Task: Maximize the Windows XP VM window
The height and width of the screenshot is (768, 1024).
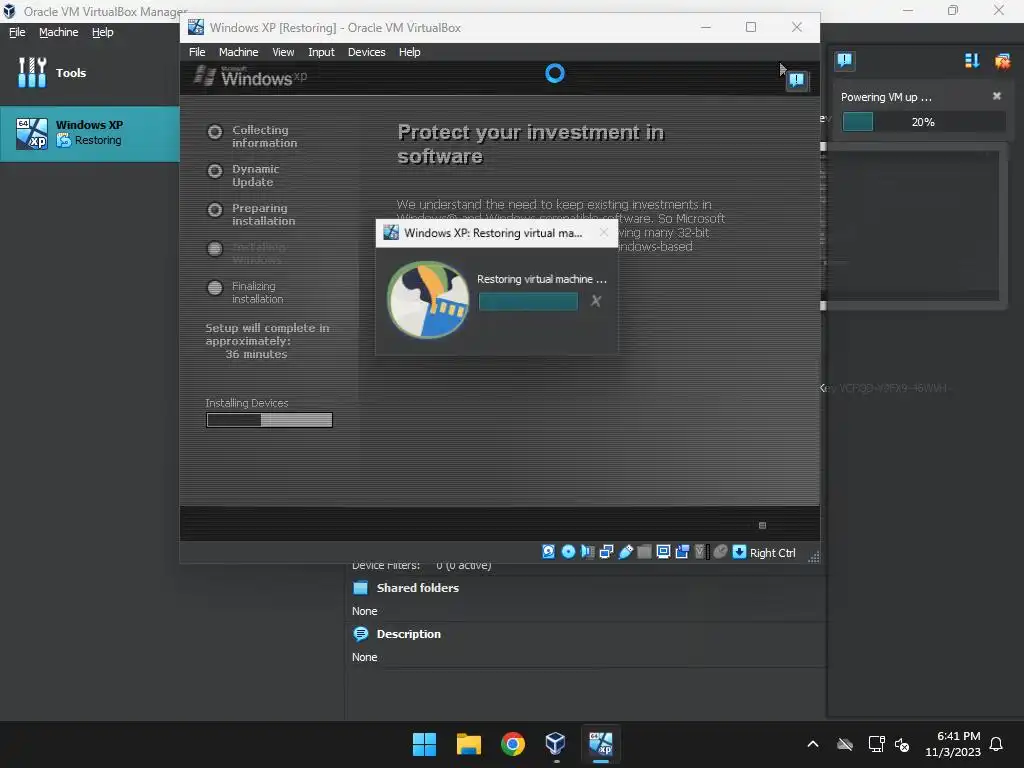Action: (x=751, y=27)
